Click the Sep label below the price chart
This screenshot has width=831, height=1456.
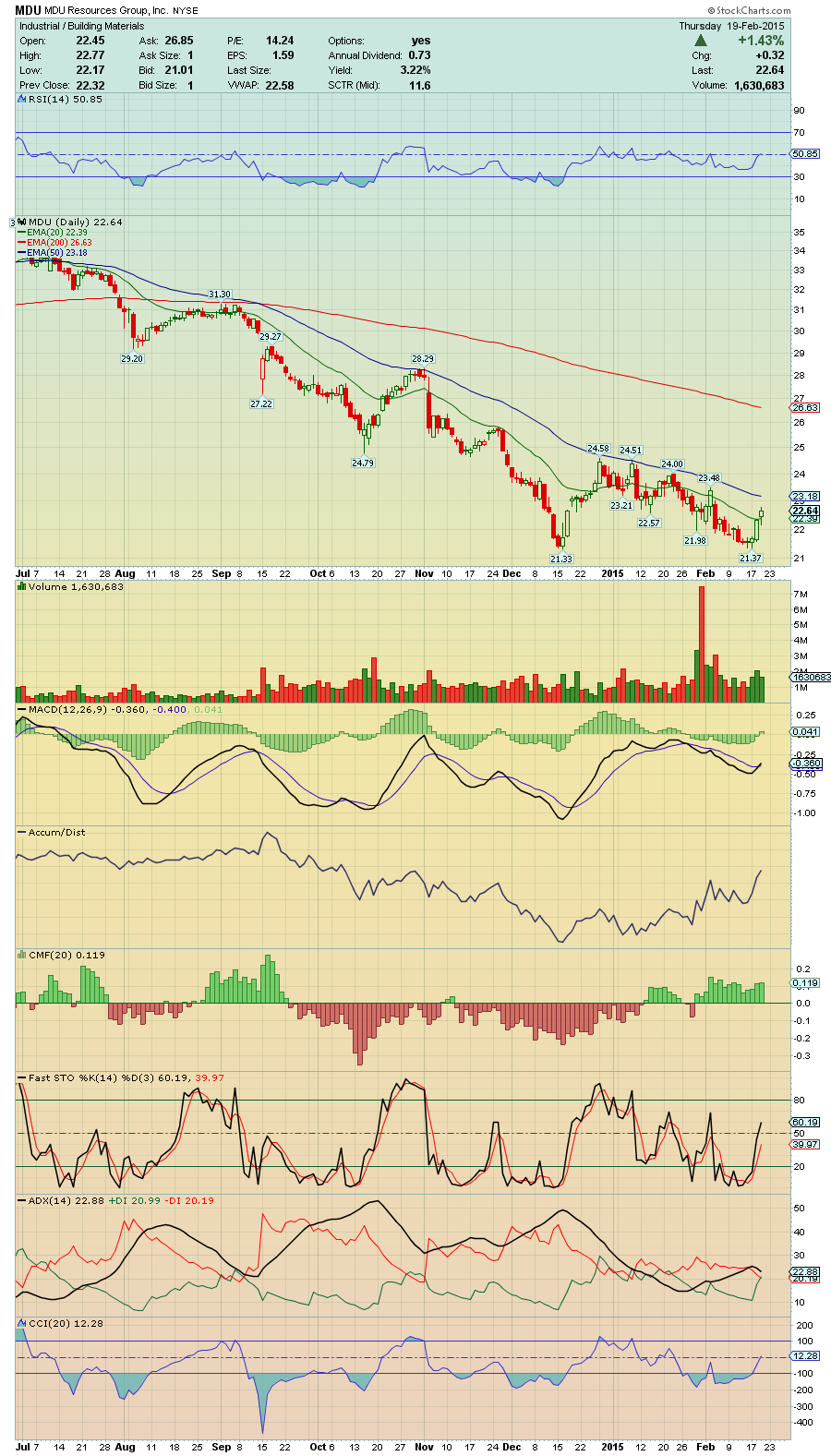(221, 573)
